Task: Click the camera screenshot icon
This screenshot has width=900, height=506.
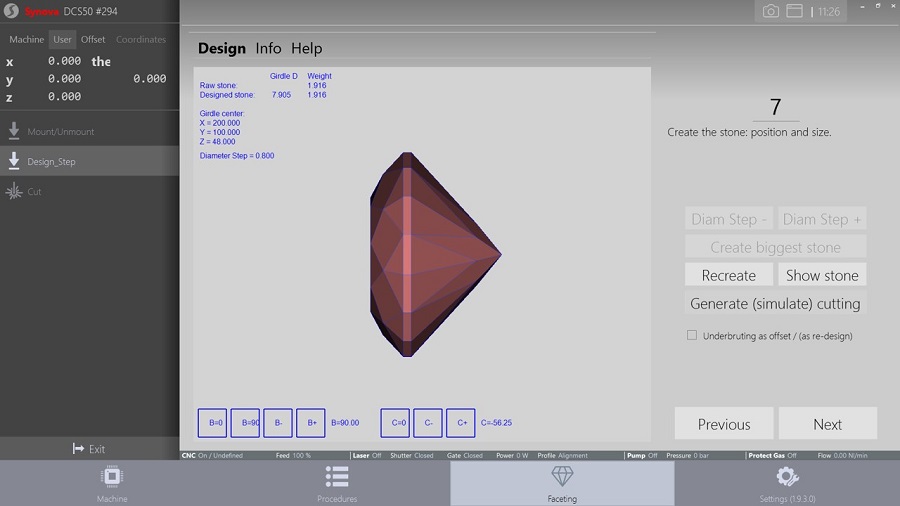Action: click(x=771, y=11)
